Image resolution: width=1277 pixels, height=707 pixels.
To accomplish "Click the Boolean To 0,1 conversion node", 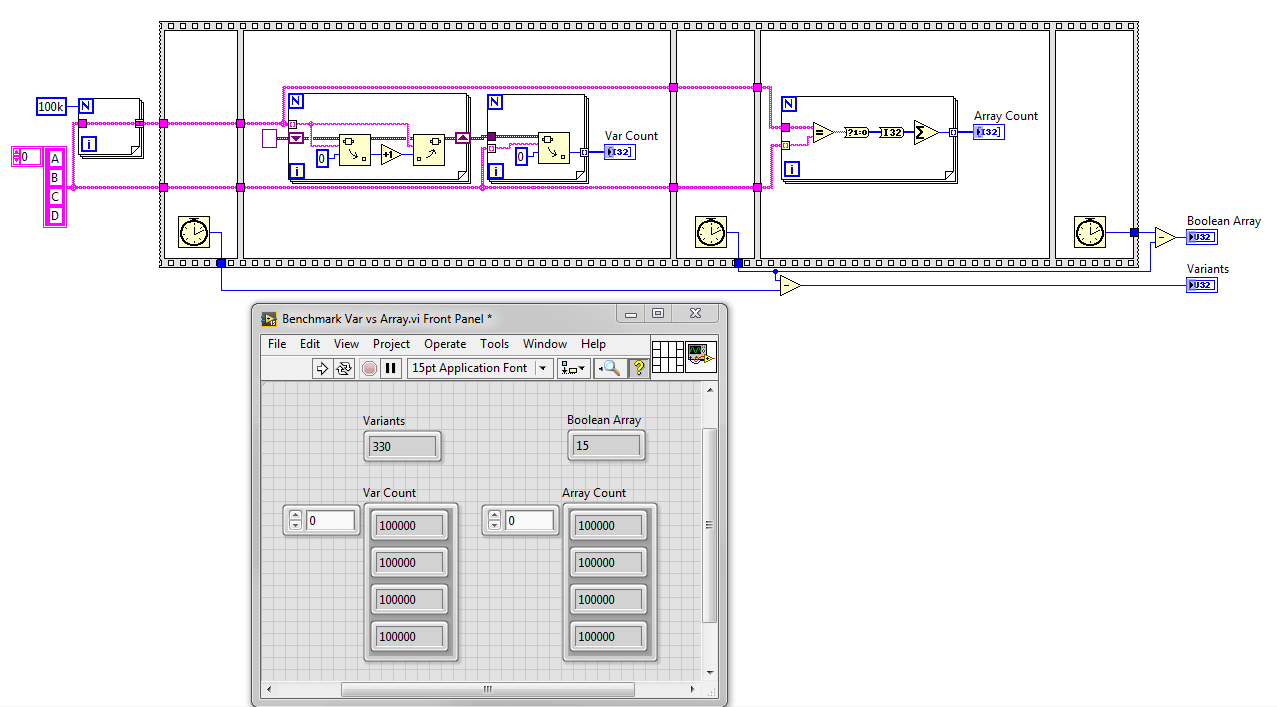I will coord(858,132).
